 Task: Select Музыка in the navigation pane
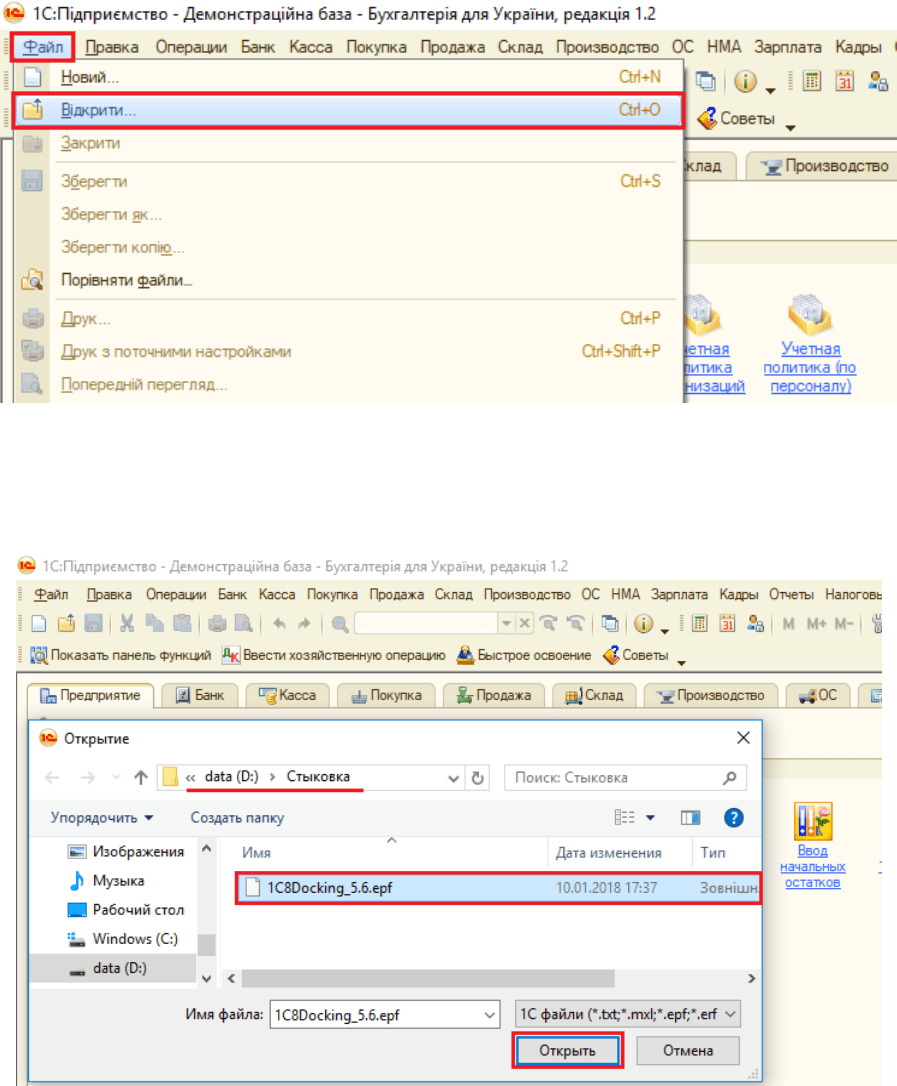tap(107, 881)
